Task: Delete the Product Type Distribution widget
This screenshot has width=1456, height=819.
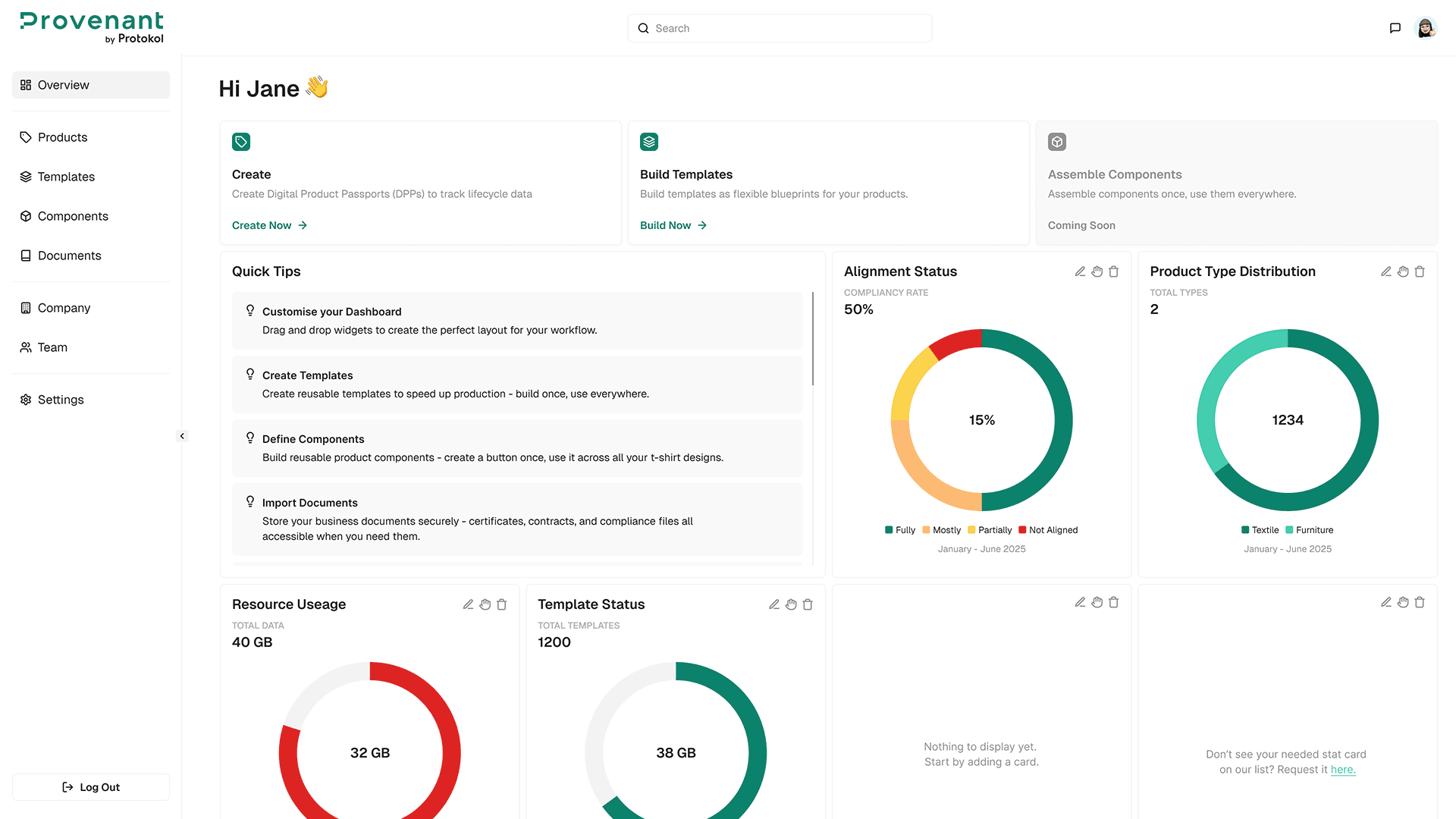Action: tap(1420, 271)
